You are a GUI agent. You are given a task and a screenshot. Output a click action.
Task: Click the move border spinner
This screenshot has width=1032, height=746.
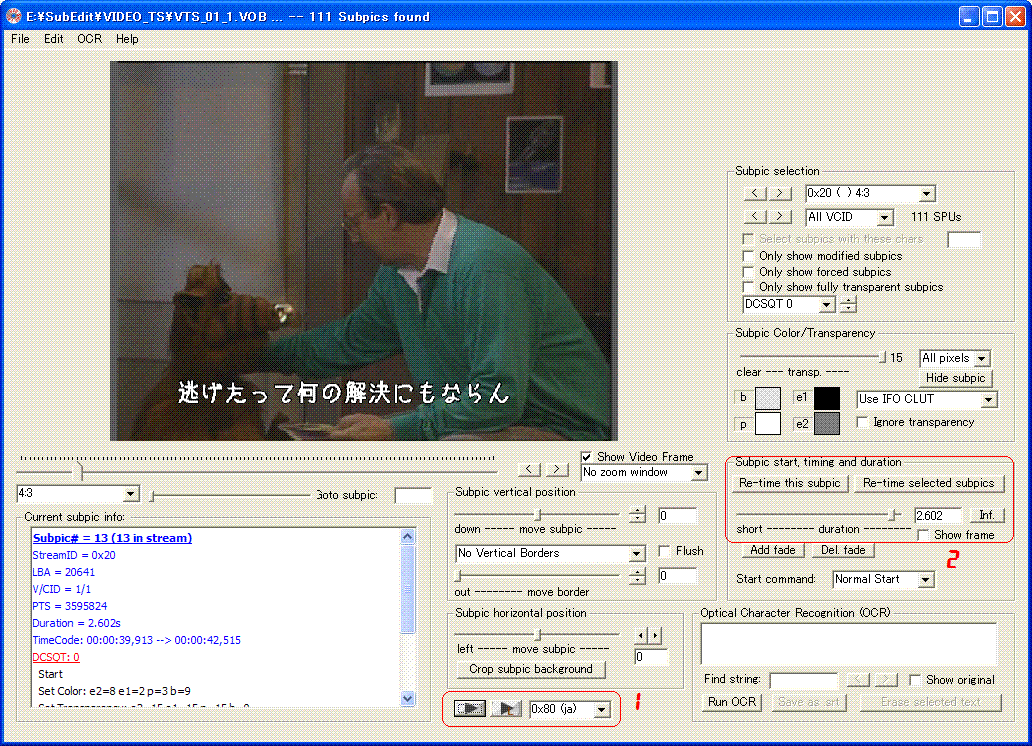point(637,576)
